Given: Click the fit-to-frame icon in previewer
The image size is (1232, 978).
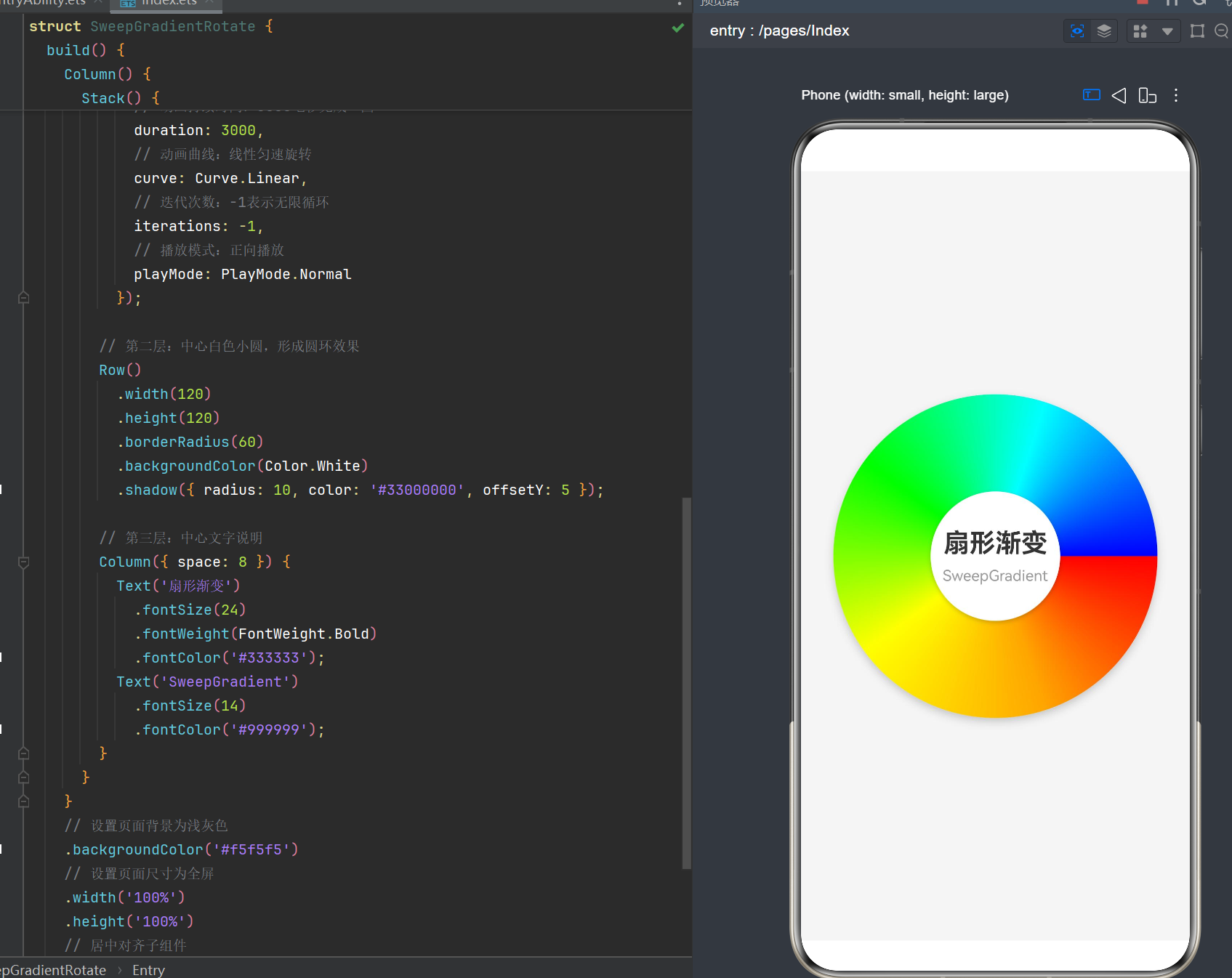Looking at the screenshot, I should coord(1197,31).
